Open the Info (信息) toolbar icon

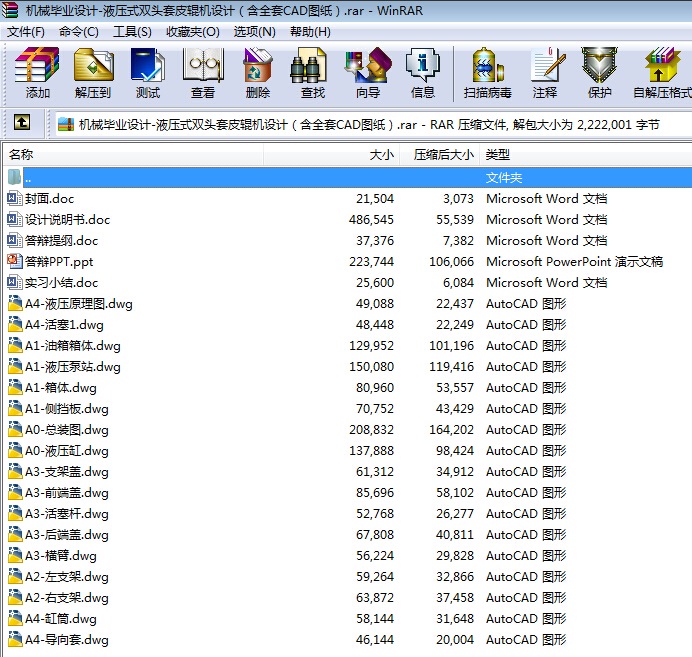[422, 65]
